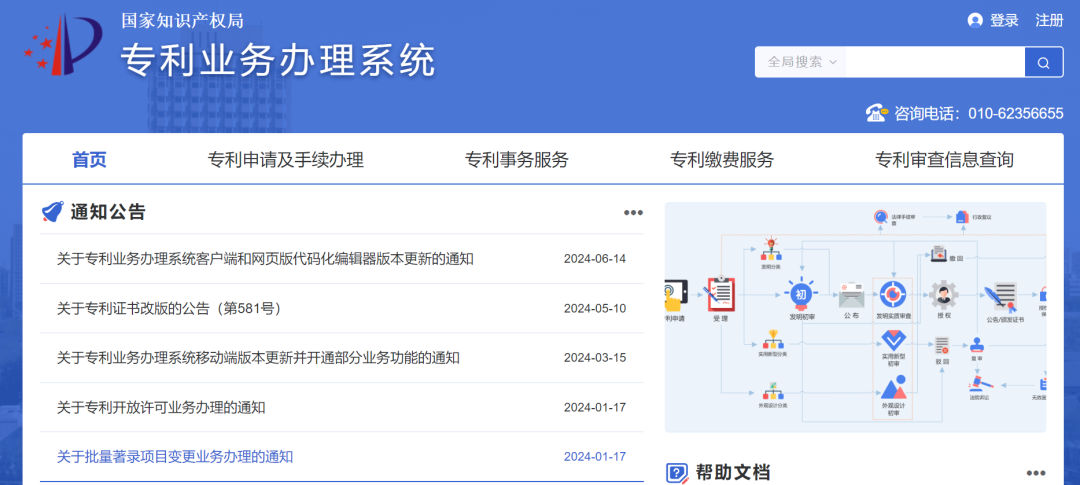Click the help document icon beside 帮助文档
Screen dimensions: 1080x485
pos(677,473)
